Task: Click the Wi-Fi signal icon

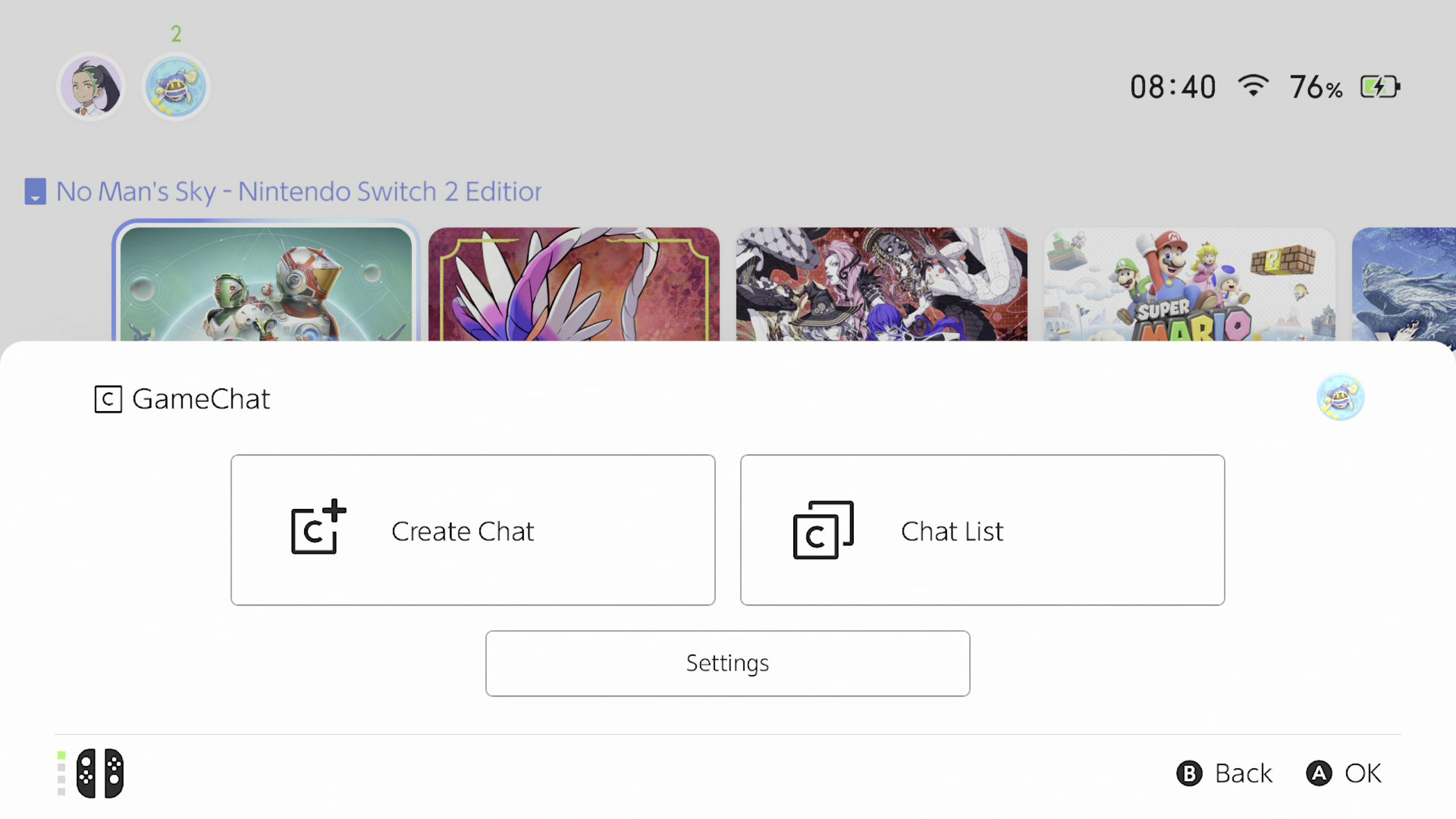Action: [1254, 86]
